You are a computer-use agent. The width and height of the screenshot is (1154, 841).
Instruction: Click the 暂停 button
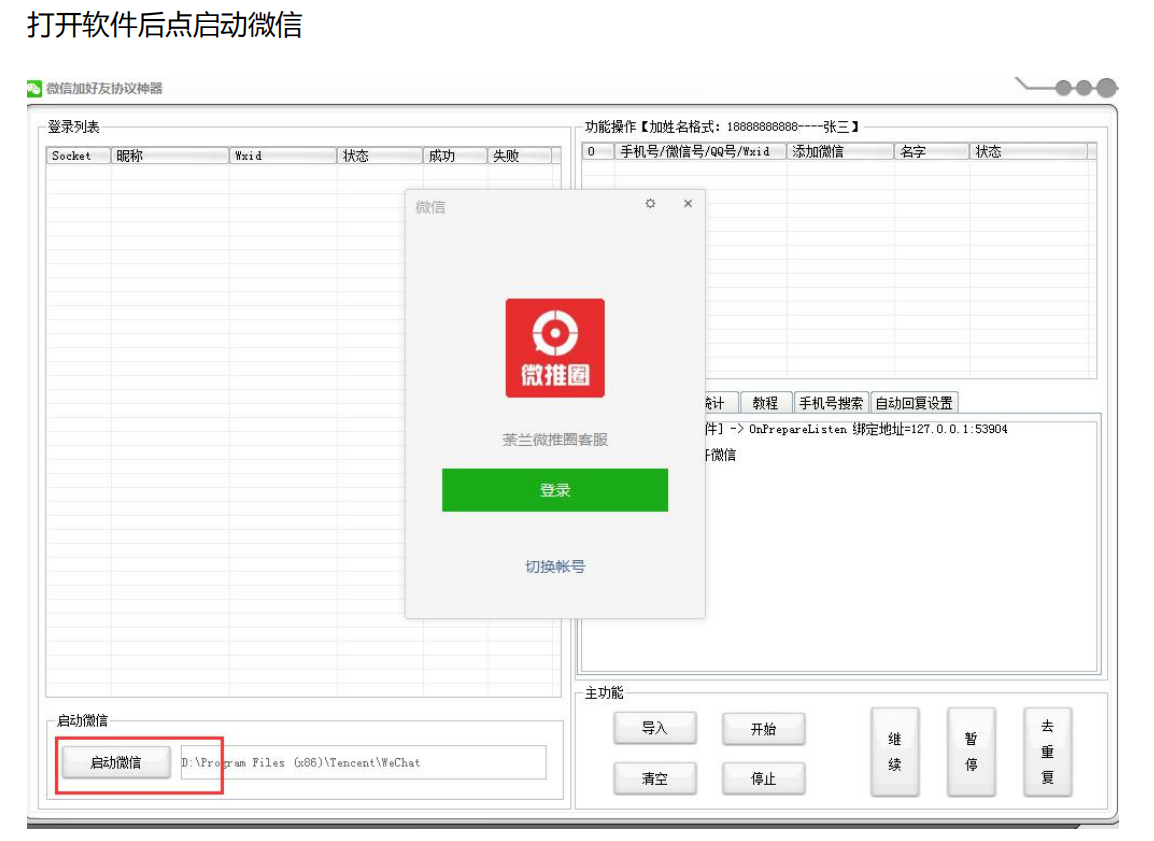coord(971,752)
